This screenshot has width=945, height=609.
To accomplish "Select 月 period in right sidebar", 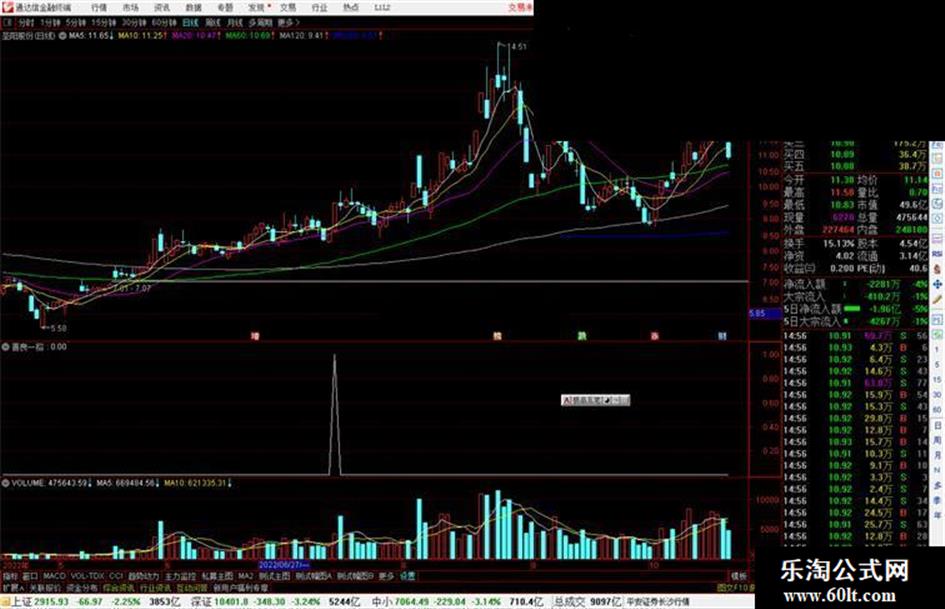I will click(x=937, y=455).
